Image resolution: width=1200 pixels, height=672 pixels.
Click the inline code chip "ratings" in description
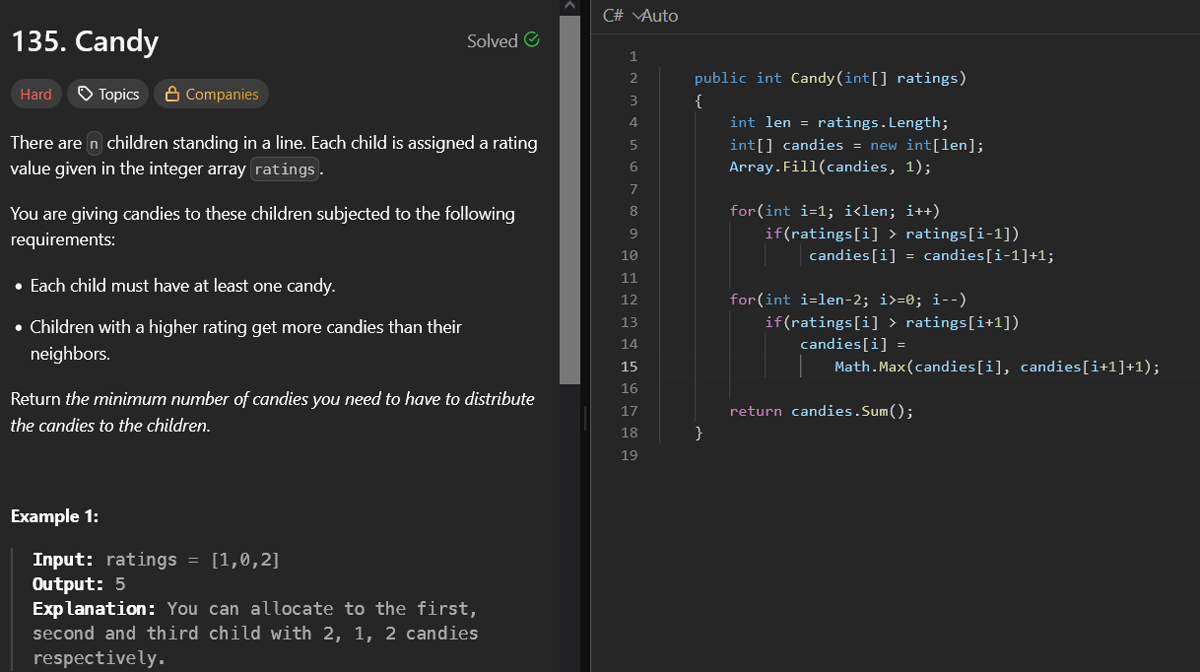click(285, 169)
